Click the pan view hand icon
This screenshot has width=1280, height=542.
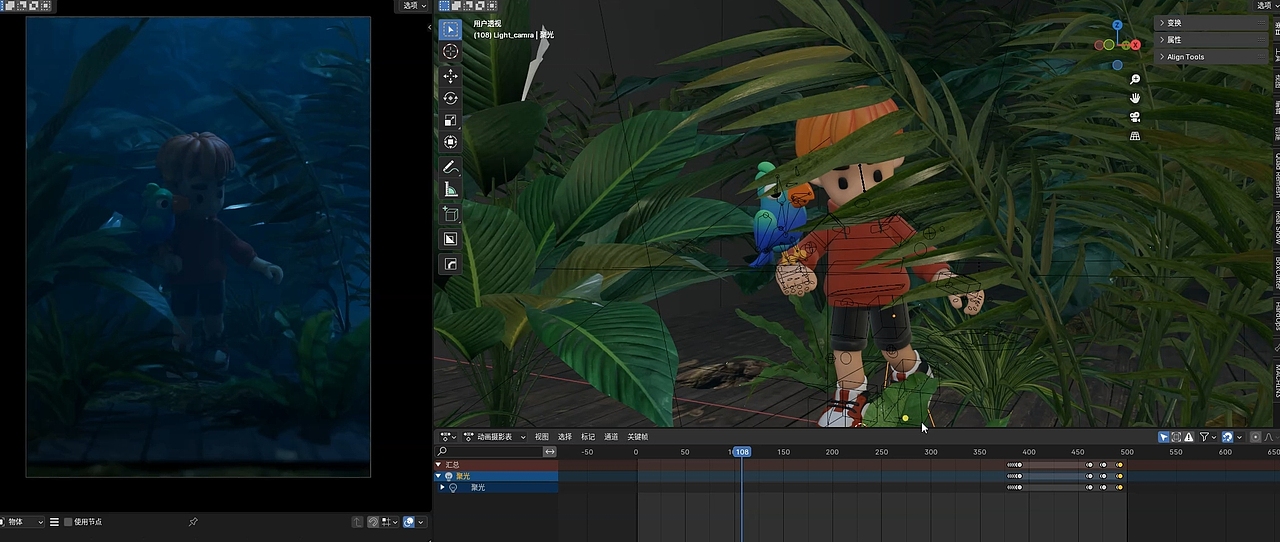1135,98
